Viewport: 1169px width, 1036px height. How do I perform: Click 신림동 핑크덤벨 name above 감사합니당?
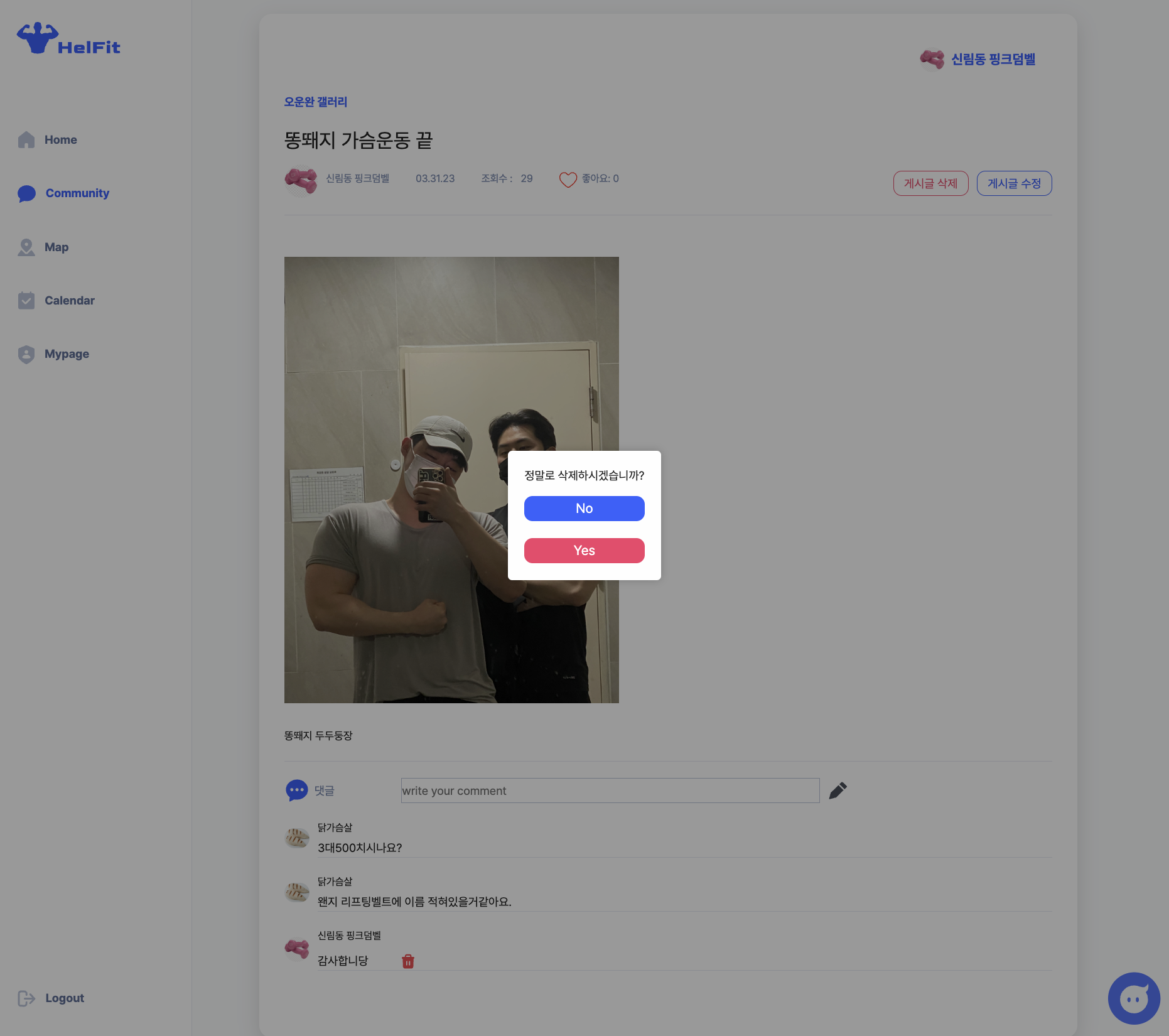(349, 936)
